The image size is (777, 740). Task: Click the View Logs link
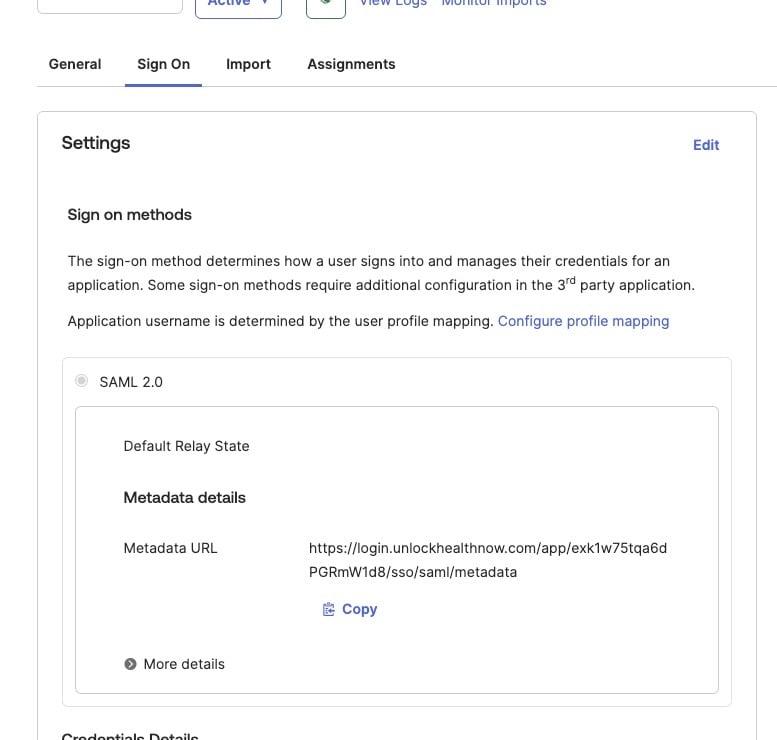click(393, 3)
